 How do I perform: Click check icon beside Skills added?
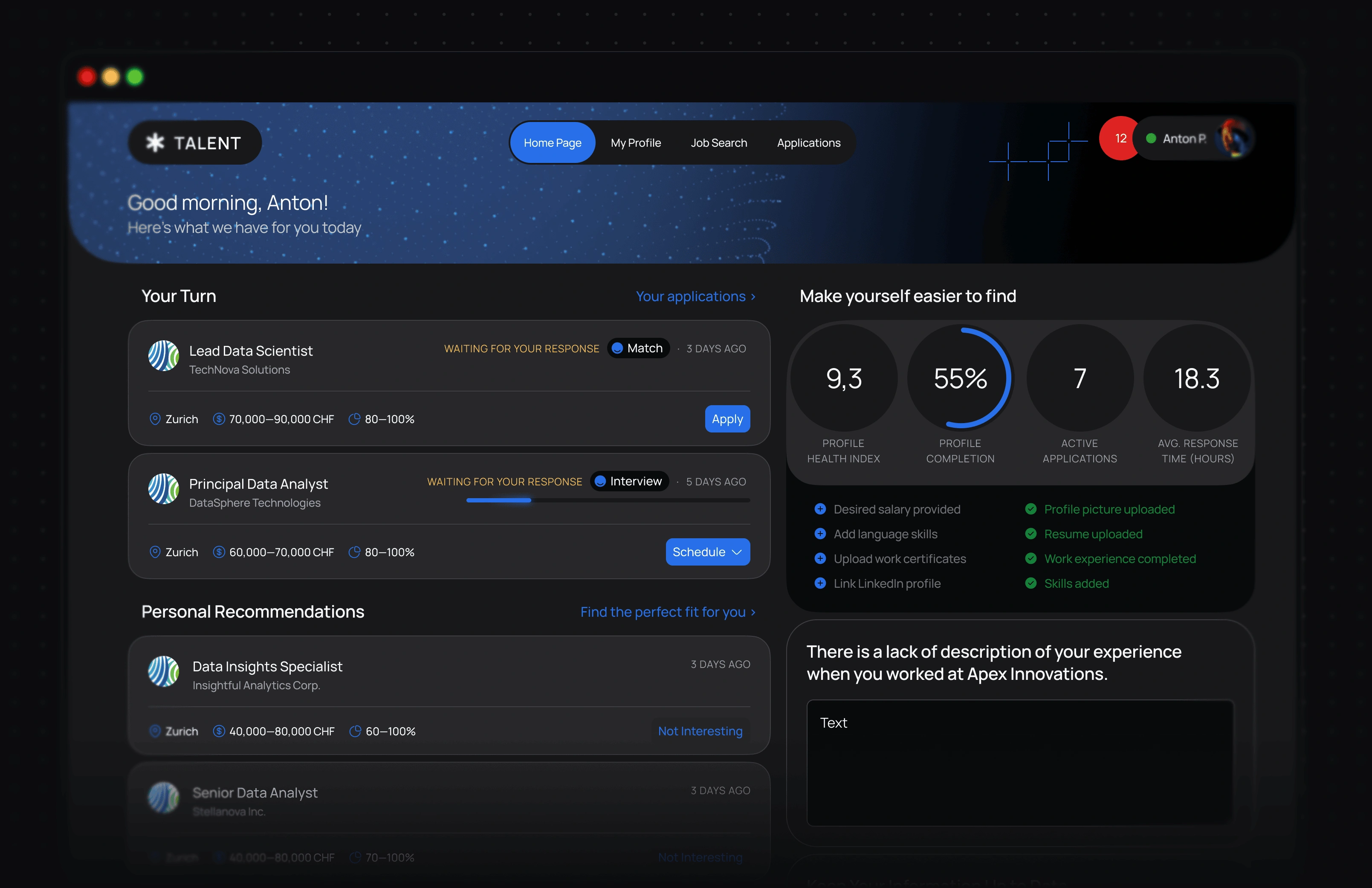(1031, 583)
